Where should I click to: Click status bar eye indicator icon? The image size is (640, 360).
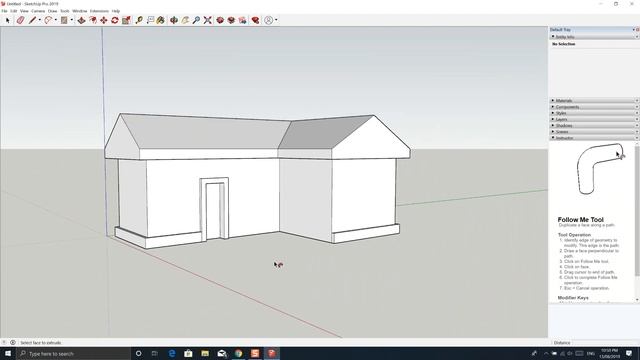pyautogui.click(x=13, y=342)
